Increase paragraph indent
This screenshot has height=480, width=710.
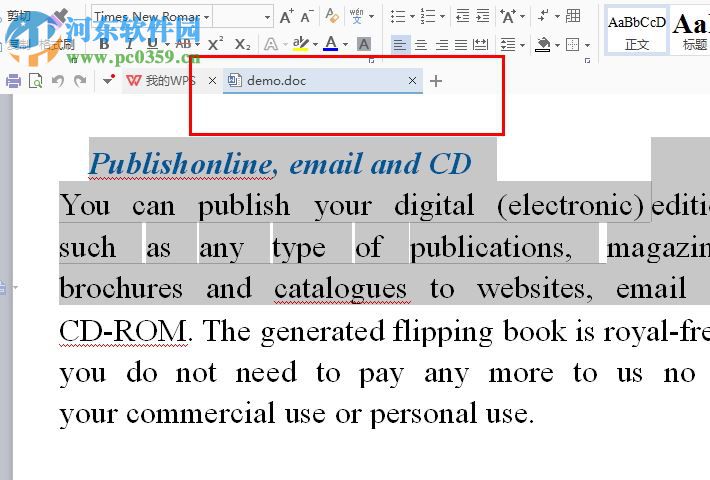pos(483,17)
